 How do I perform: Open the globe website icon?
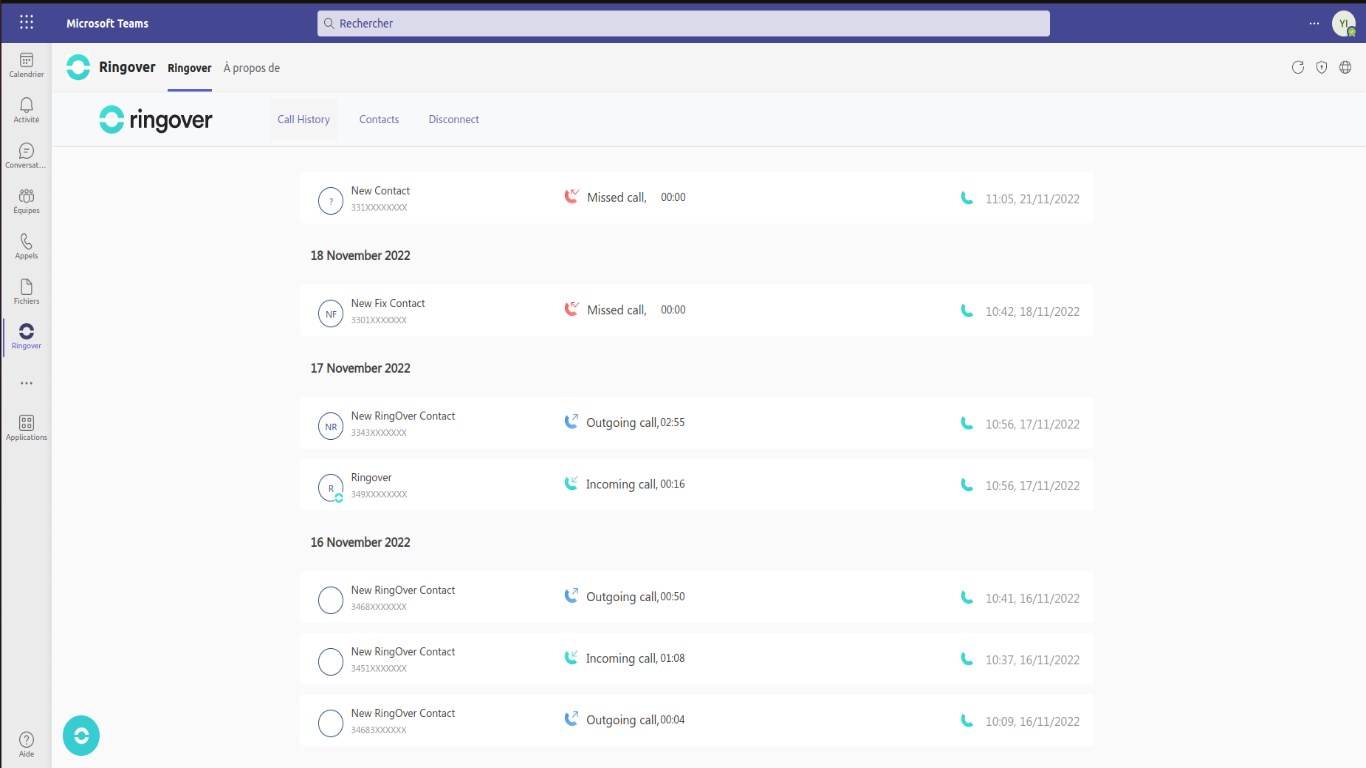pyautogui.click(x=1346, y=68)
